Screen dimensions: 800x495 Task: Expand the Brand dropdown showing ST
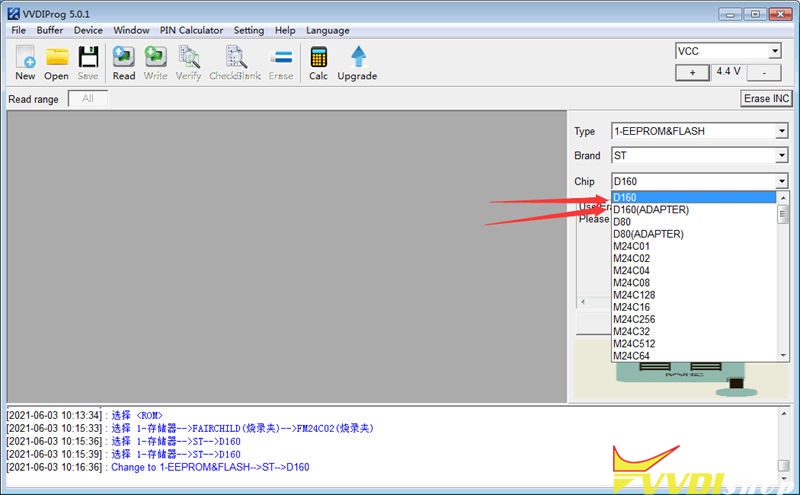[x=782, y=155]
